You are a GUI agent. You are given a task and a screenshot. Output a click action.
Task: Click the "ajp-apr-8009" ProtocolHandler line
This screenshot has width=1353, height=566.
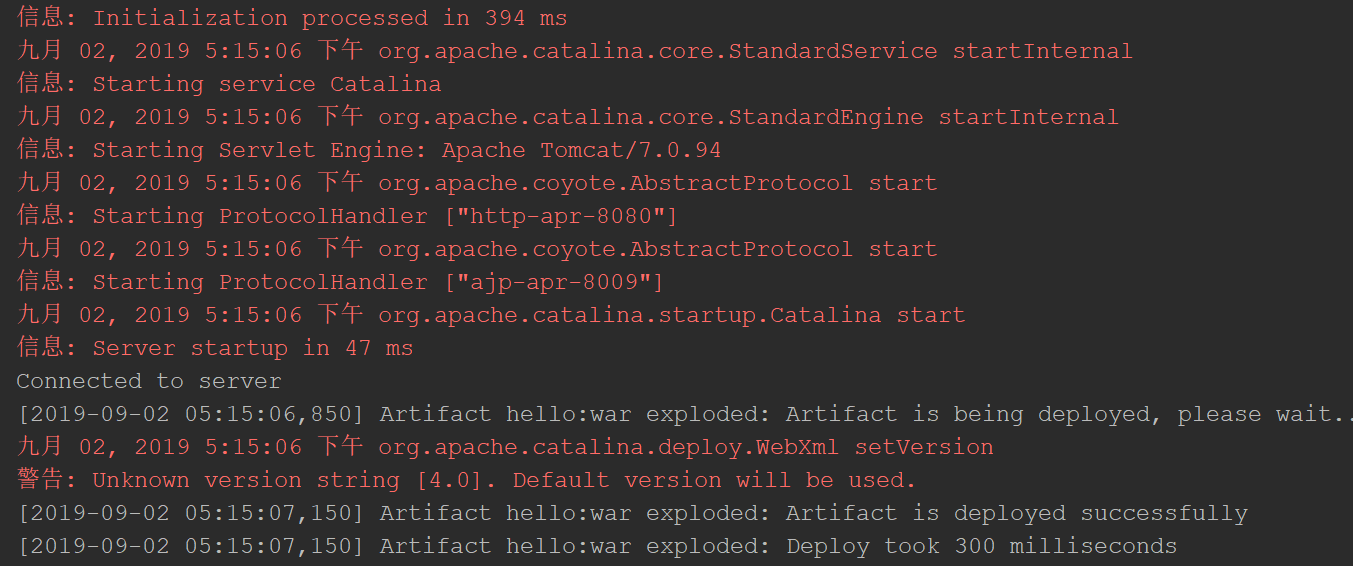click(340, 282)
